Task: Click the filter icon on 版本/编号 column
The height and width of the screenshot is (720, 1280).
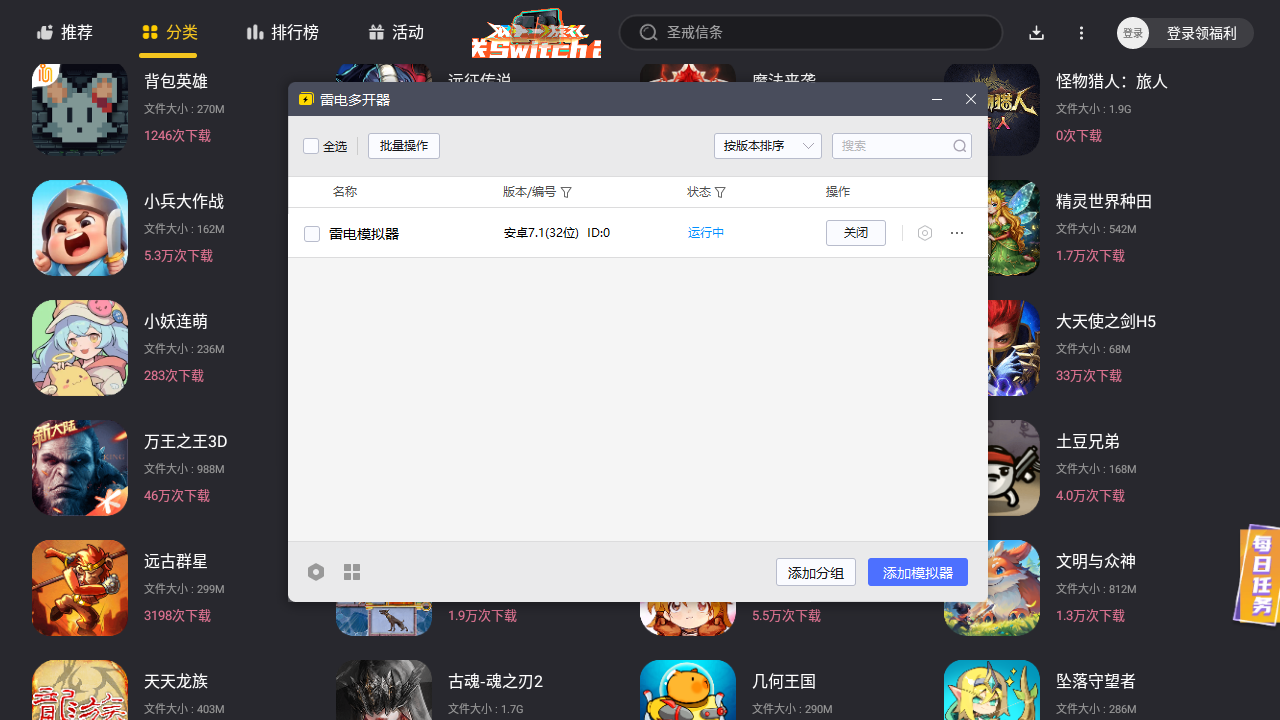Action: (x=566, y=192)
